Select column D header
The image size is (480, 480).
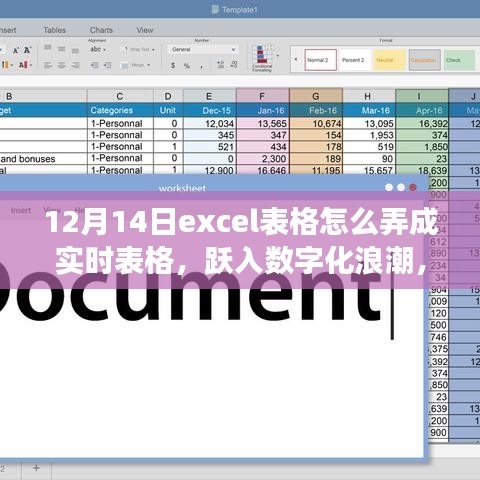[x=168, y=96]
